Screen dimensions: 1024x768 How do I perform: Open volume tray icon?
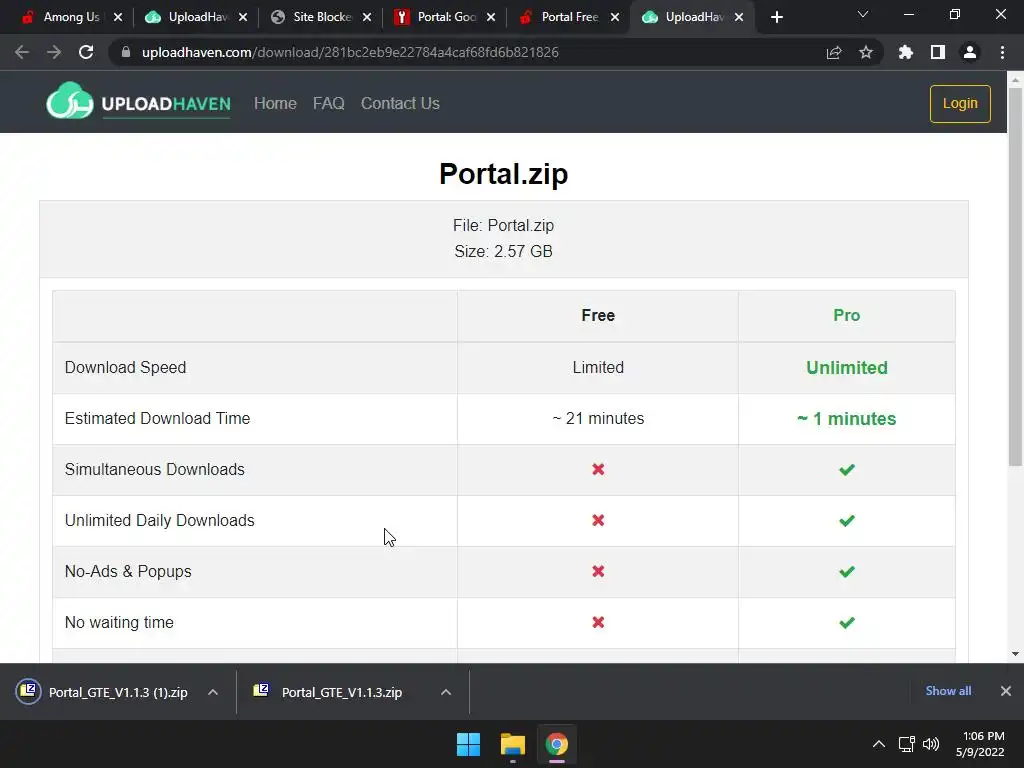[931, 744]
